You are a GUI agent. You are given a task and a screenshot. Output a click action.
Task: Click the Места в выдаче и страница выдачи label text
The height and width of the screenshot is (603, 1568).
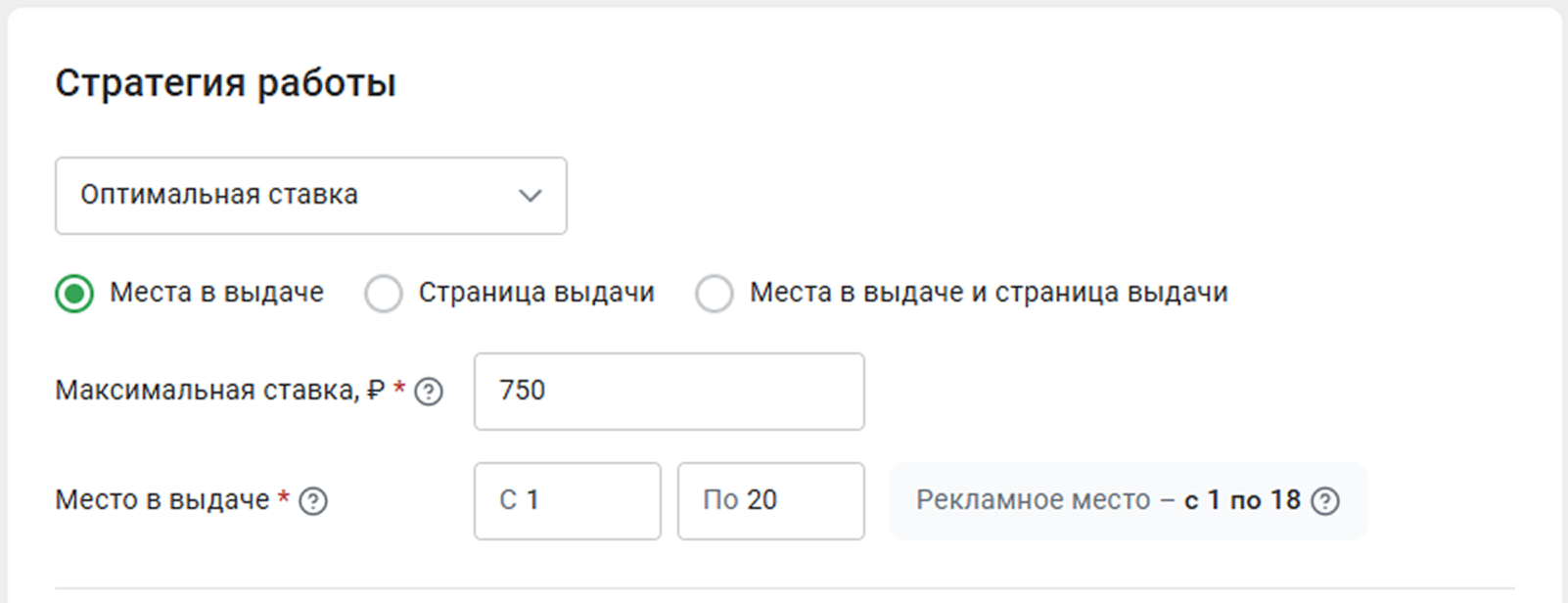(x=989, y=293)
